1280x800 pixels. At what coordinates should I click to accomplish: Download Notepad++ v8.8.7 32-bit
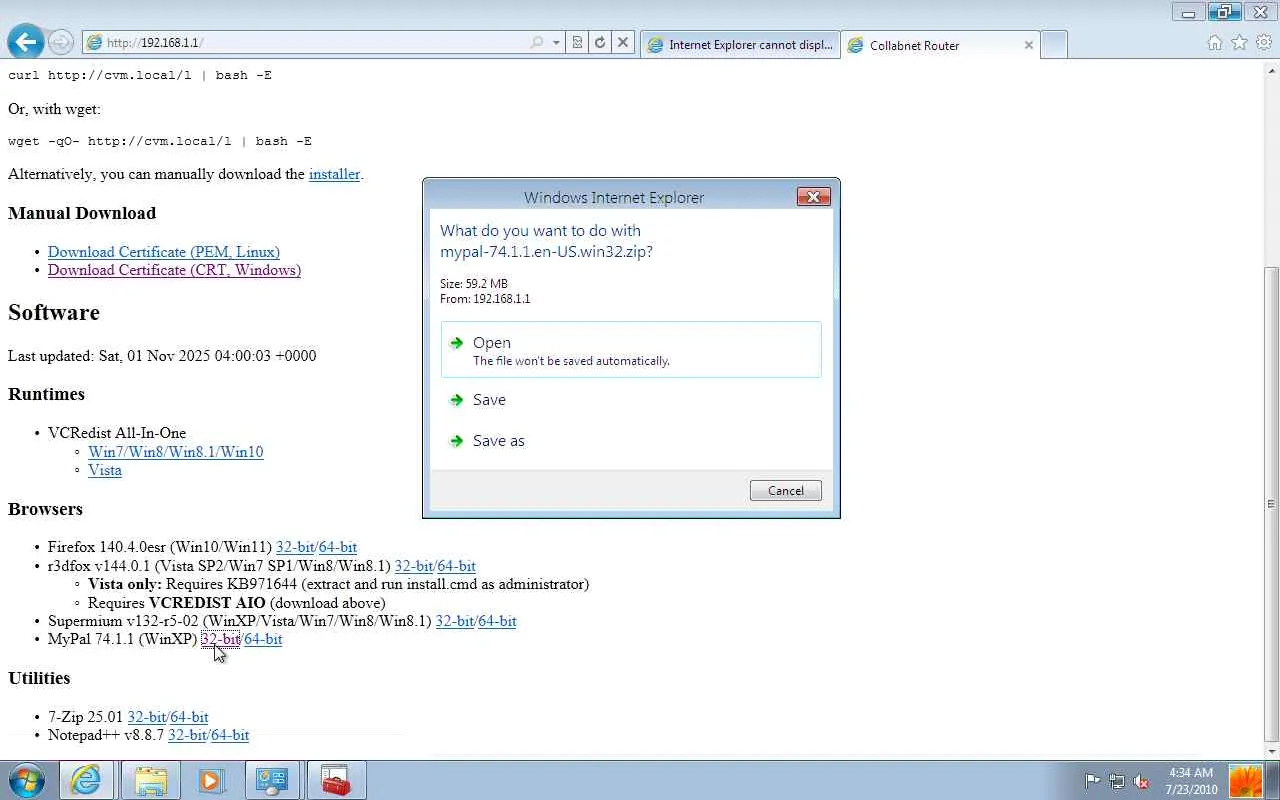tap(187, 735)
